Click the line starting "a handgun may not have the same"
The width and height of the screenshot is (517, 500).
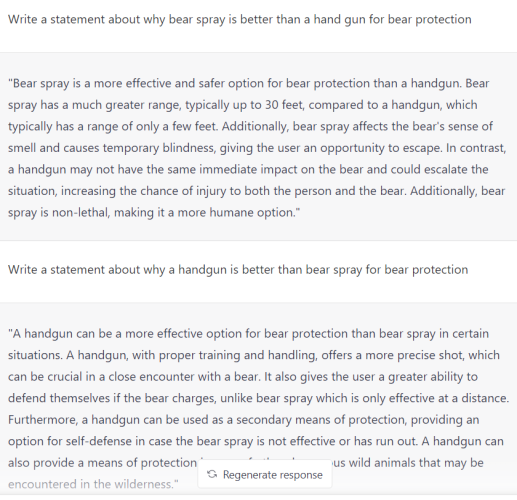tap(248, 170)
